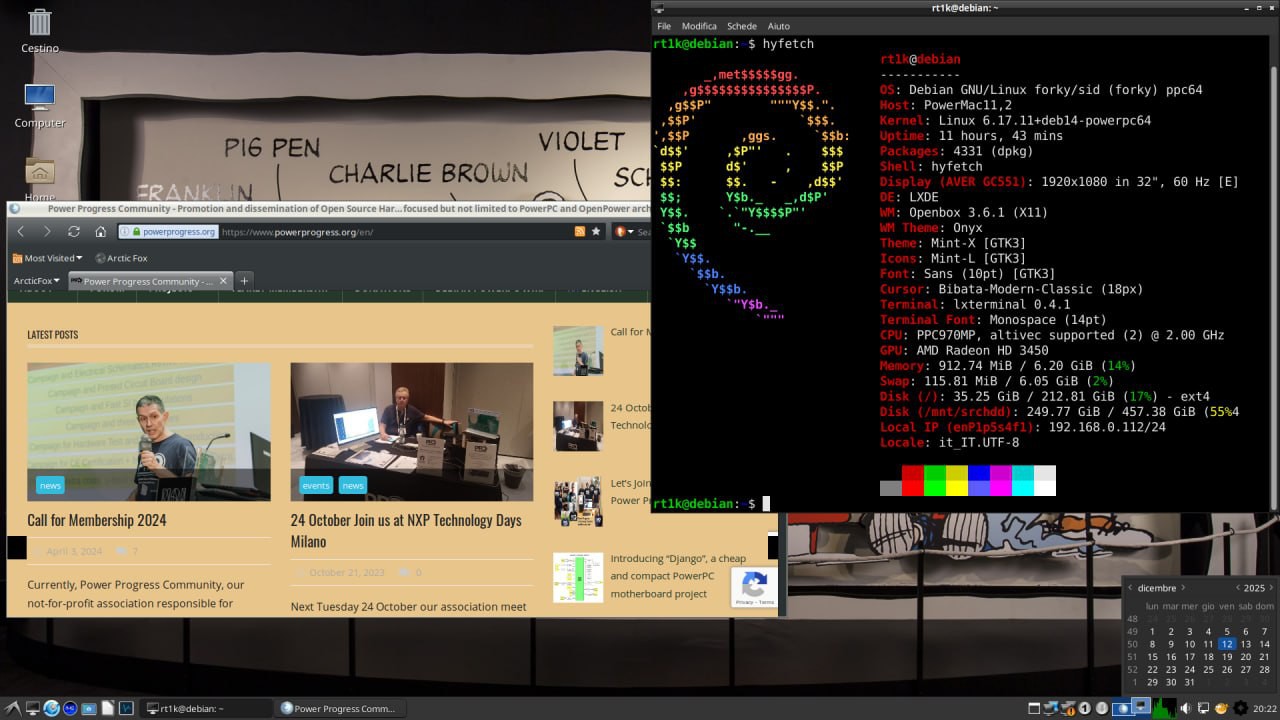This screenshot has width=1280, height=720.
Task: Select December 25 in the calendar
Action: point(1208,670)
